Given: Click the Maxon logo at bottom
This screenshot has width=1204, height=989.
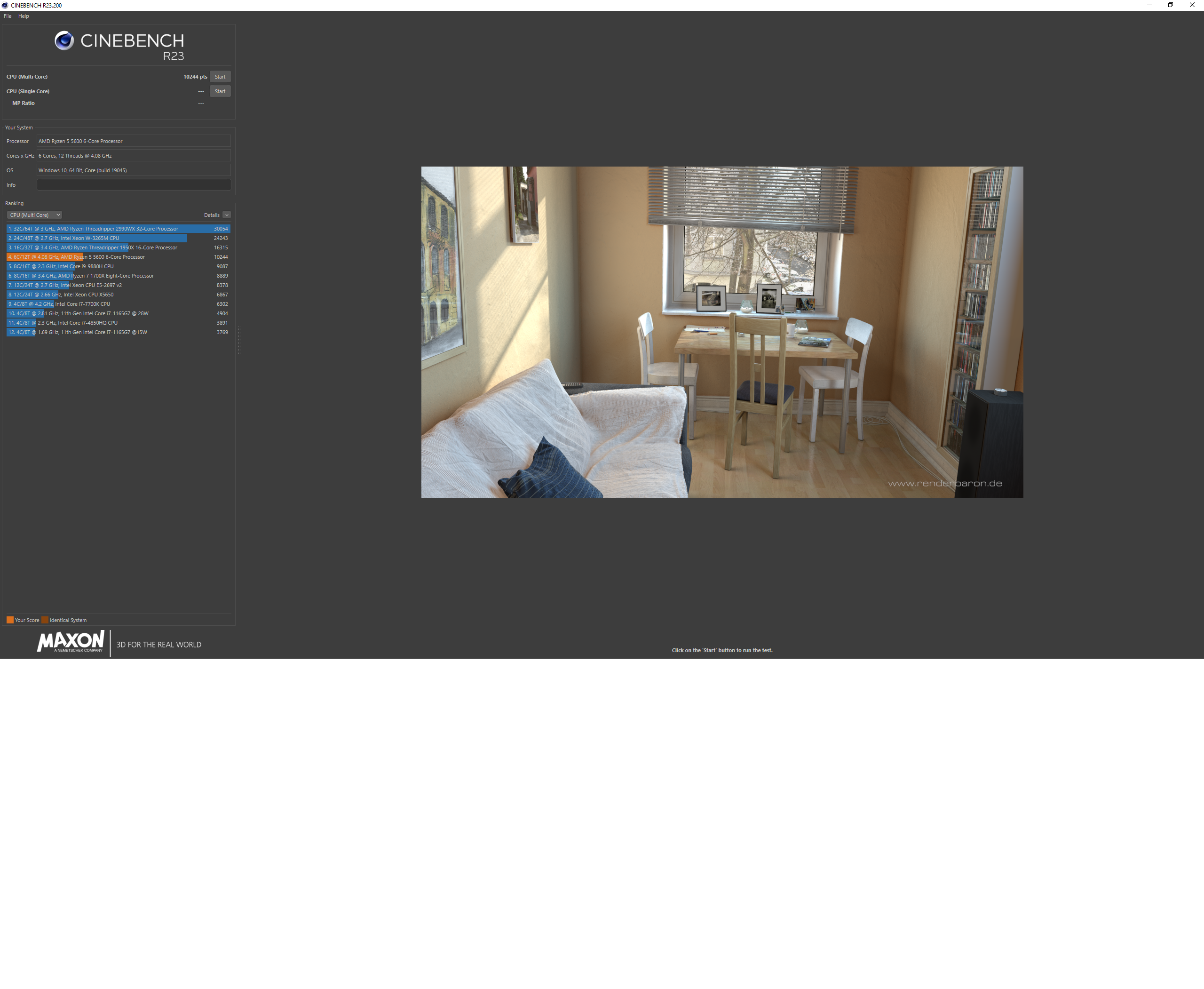Looking at the screenshot, I should pyautogui.click(x=71, y=641).
